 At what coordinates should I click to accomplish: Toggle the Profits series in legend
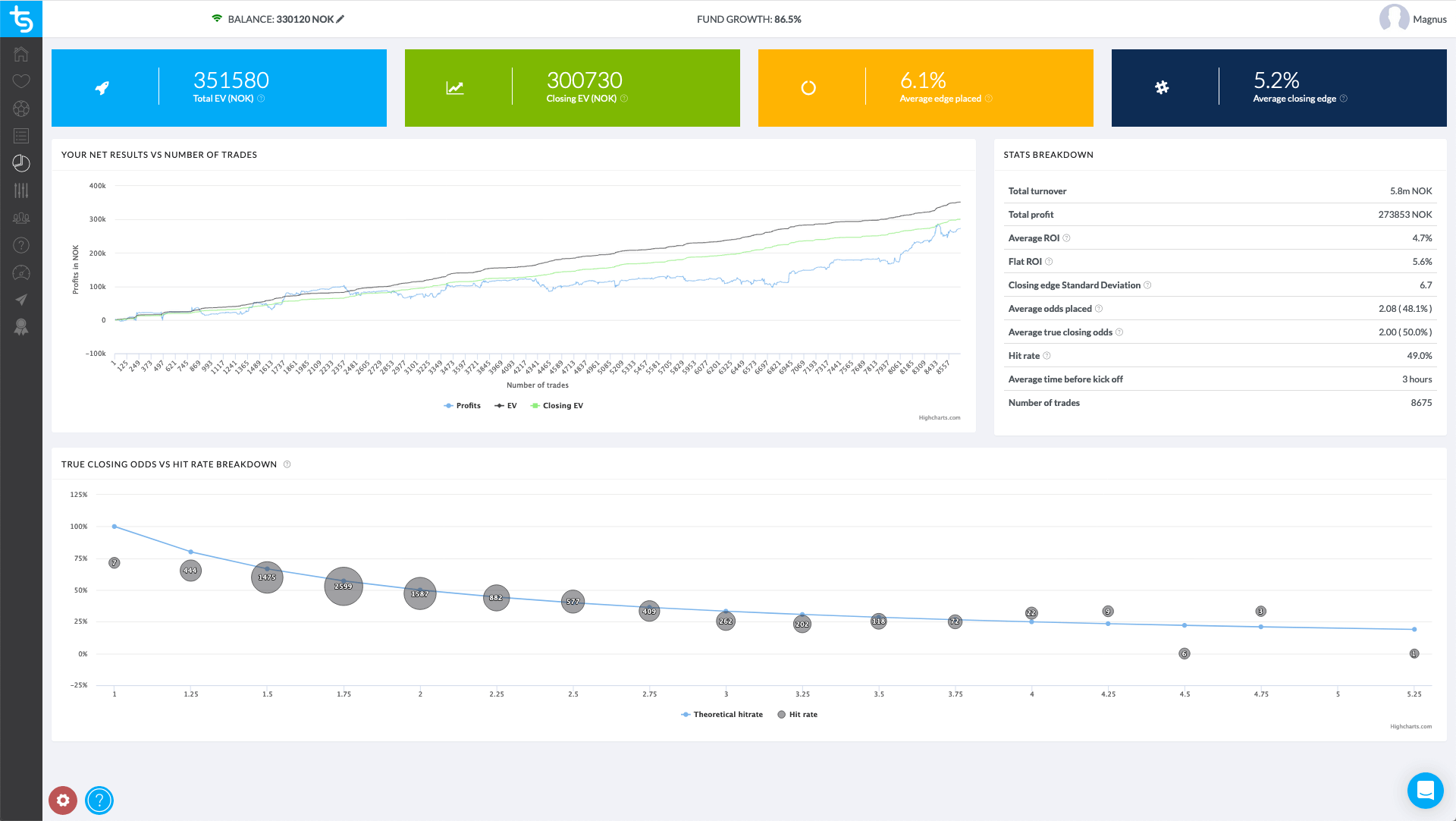pos(463,406)
